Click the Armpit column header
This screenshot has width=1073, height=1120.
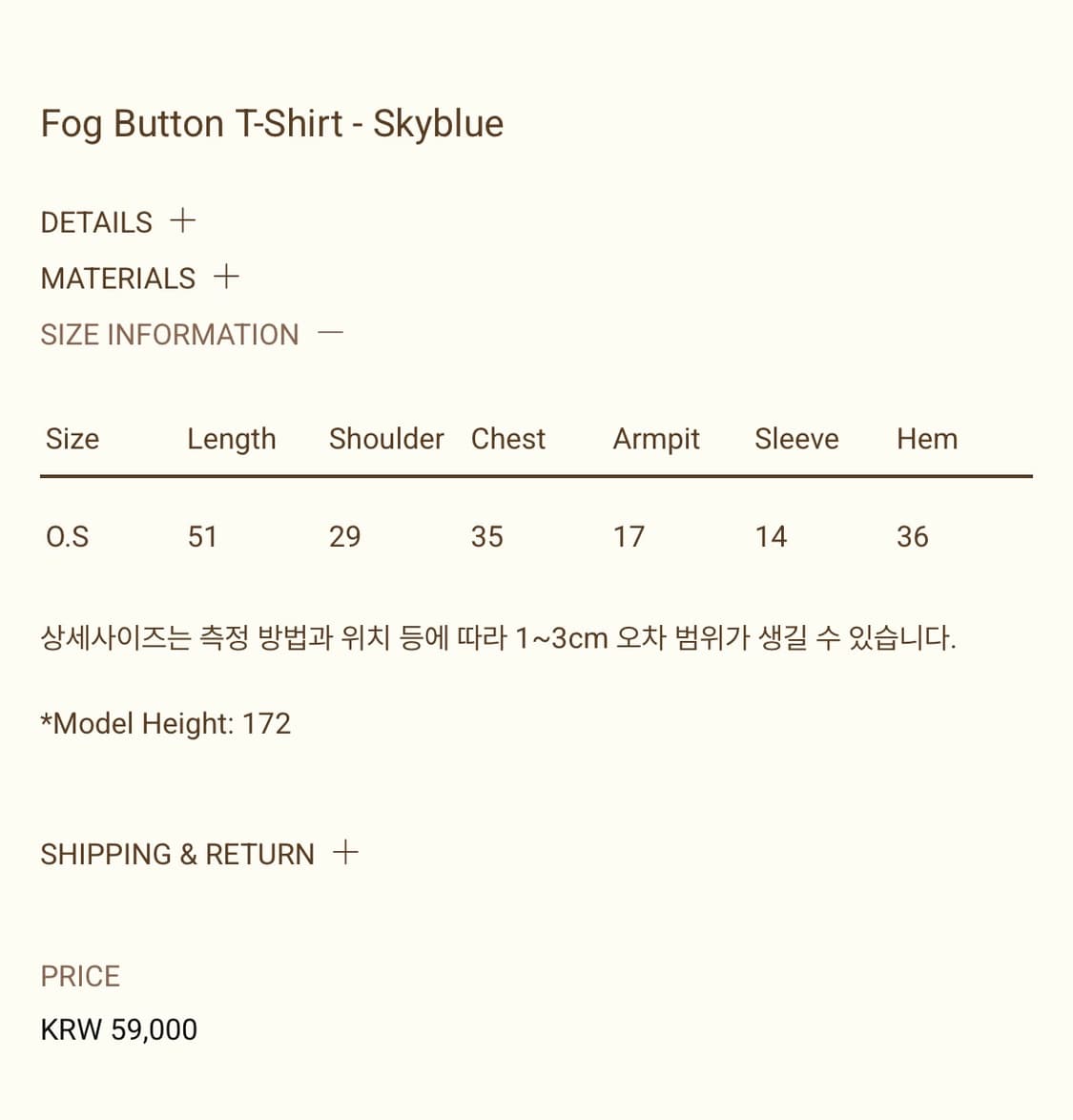coord(655,439)
